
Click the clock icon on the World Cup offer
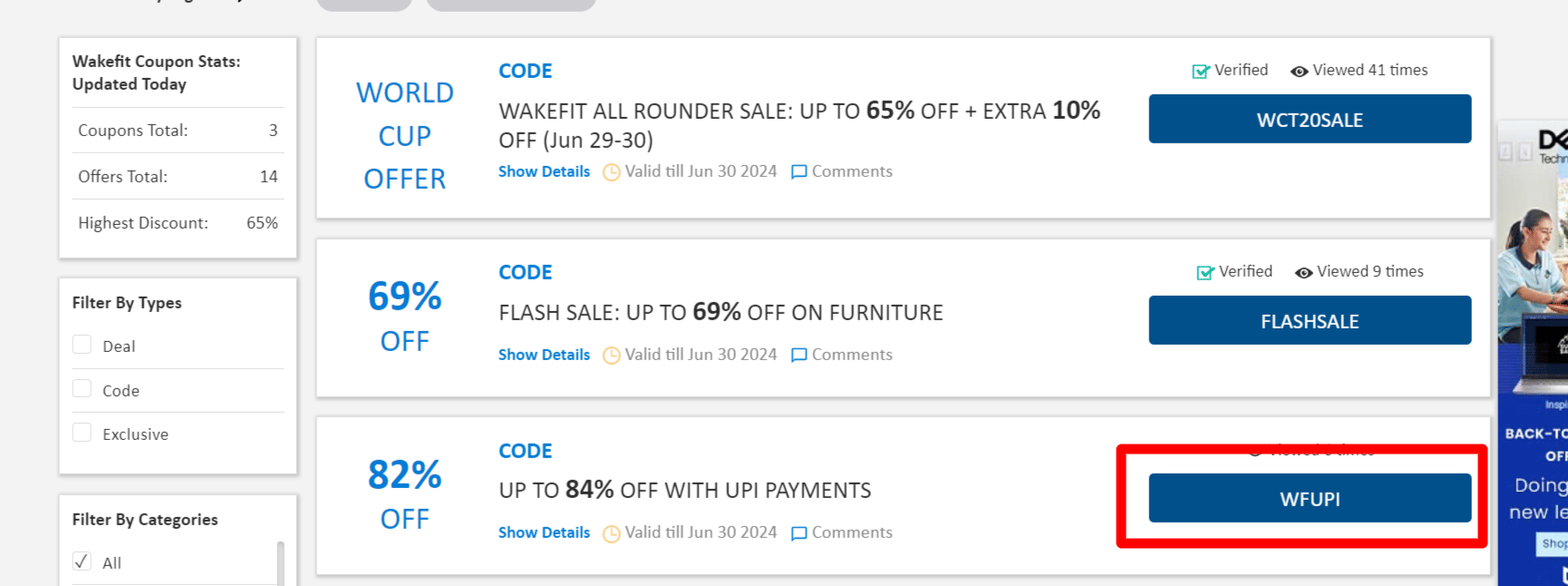coord(612,172)
